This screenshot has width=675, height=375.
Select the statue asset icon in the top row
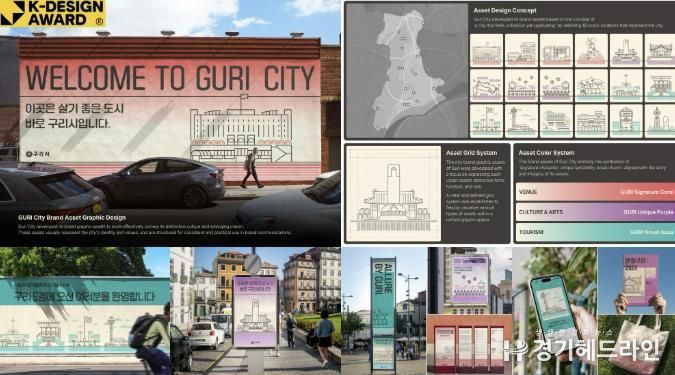point(591,50)
